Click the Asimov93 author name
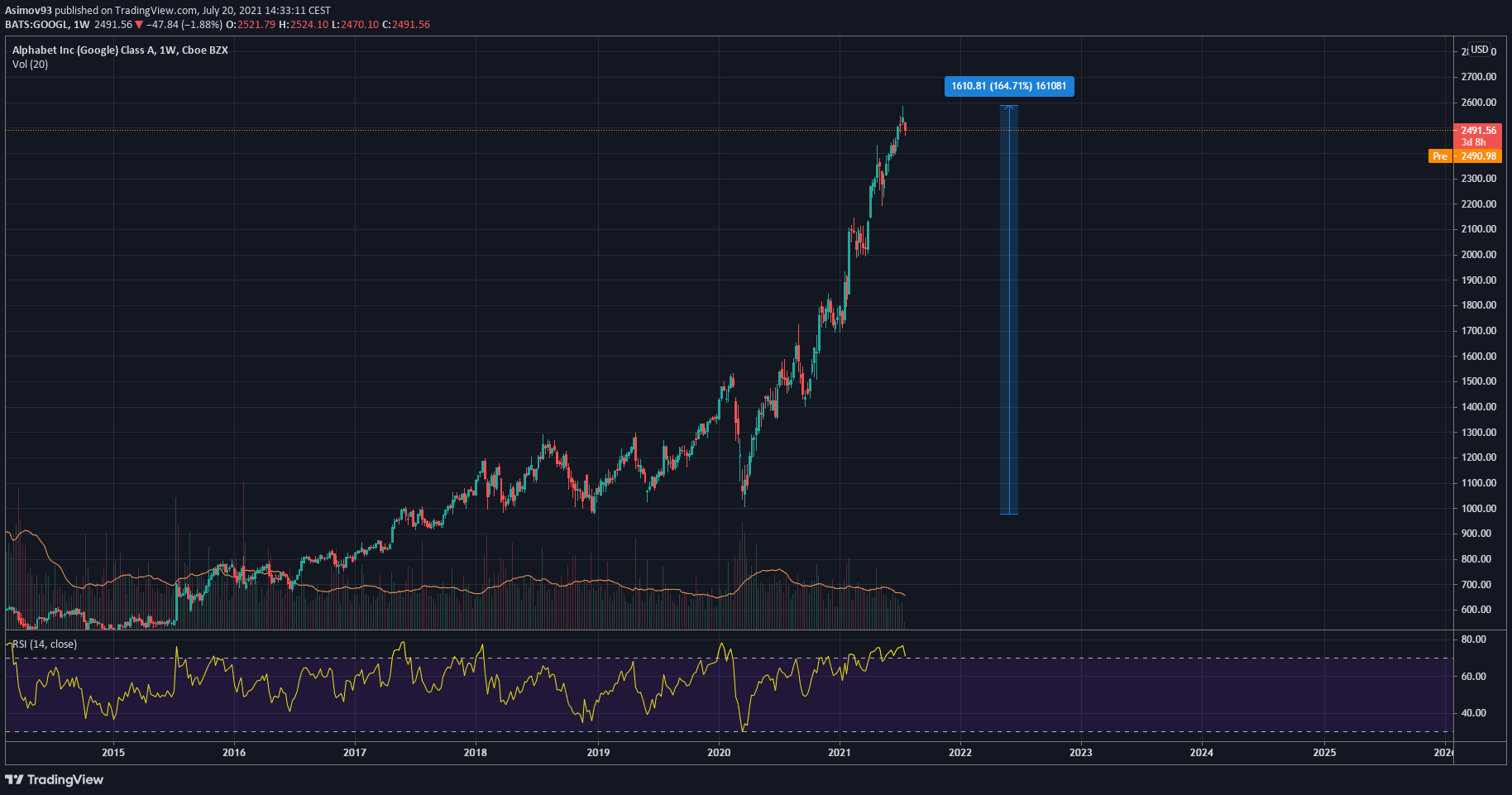1512x795 pixels. coord(29,11)
